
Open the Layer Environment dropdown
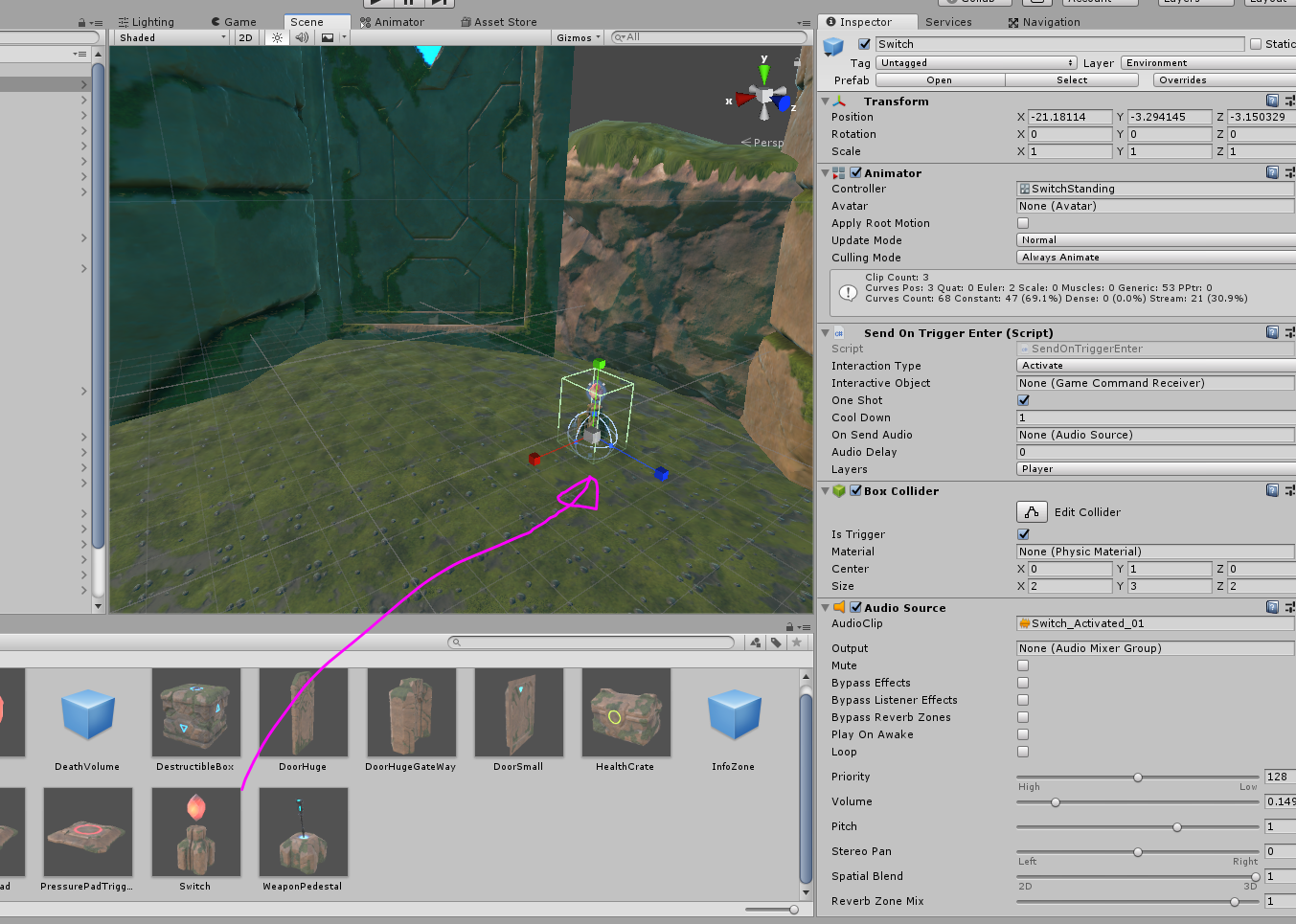[1208, 63]
